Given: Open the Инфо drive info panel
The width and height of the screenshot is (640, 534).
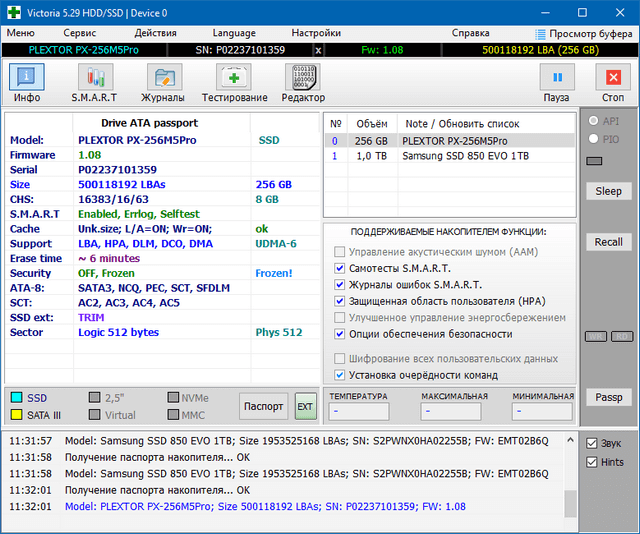Looking at the screenshot, I should tap(26, 82).
